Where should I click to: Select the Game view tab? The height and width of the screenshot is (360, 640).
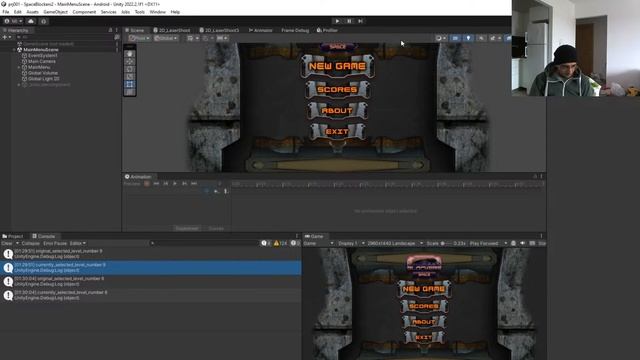click(314, 236)
